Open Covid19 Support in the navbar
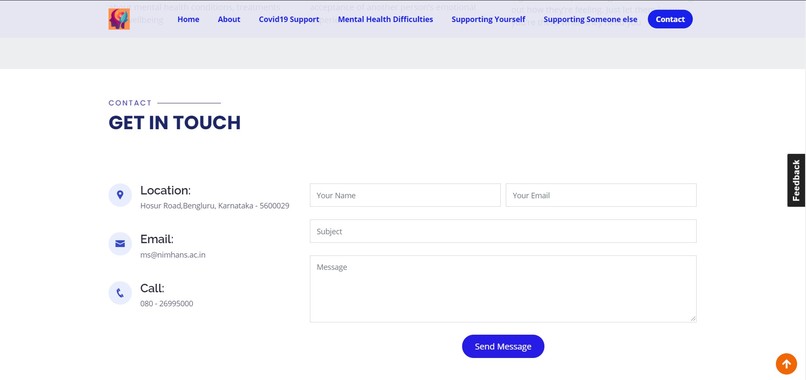806x380 pixels. [x=289, y=20]
